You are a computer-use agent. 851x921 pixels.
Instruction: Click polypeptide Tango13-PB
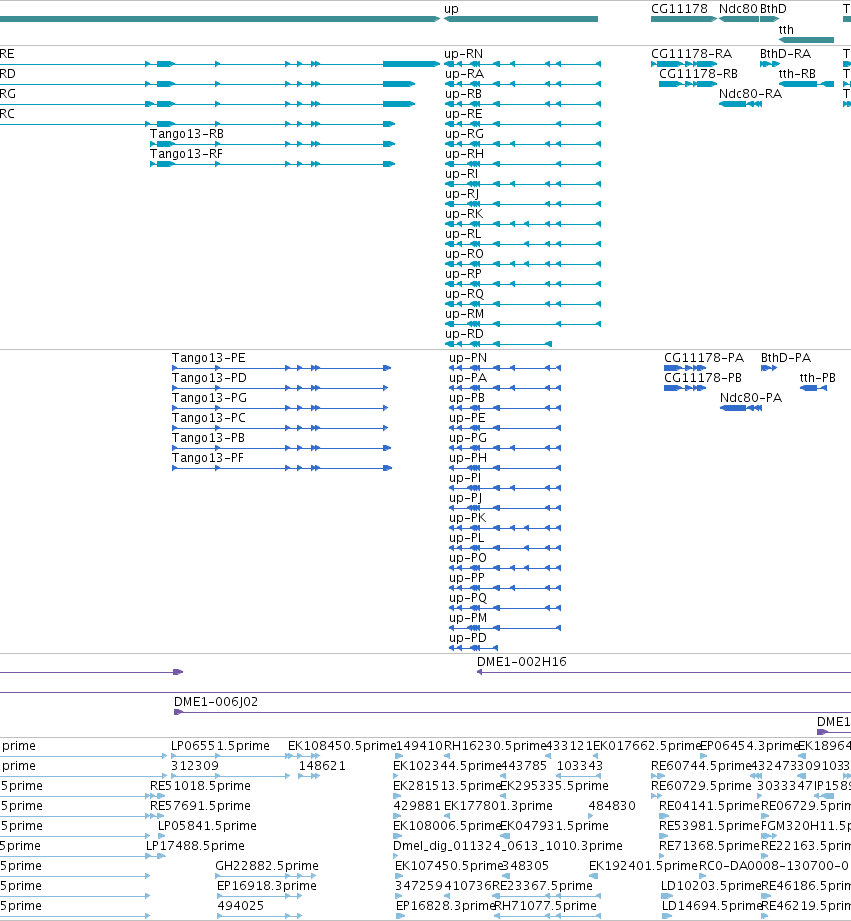(208, 438)
